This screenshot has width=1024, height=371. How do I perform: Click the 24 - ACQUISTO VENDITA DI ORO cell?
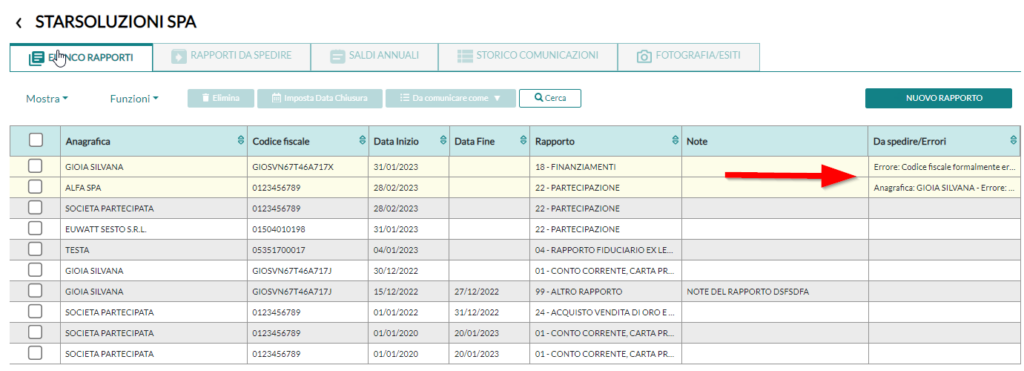[605, 312]
